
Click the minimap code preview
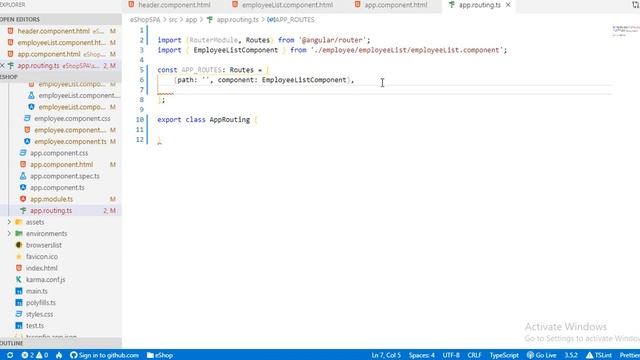click(626, 30)
